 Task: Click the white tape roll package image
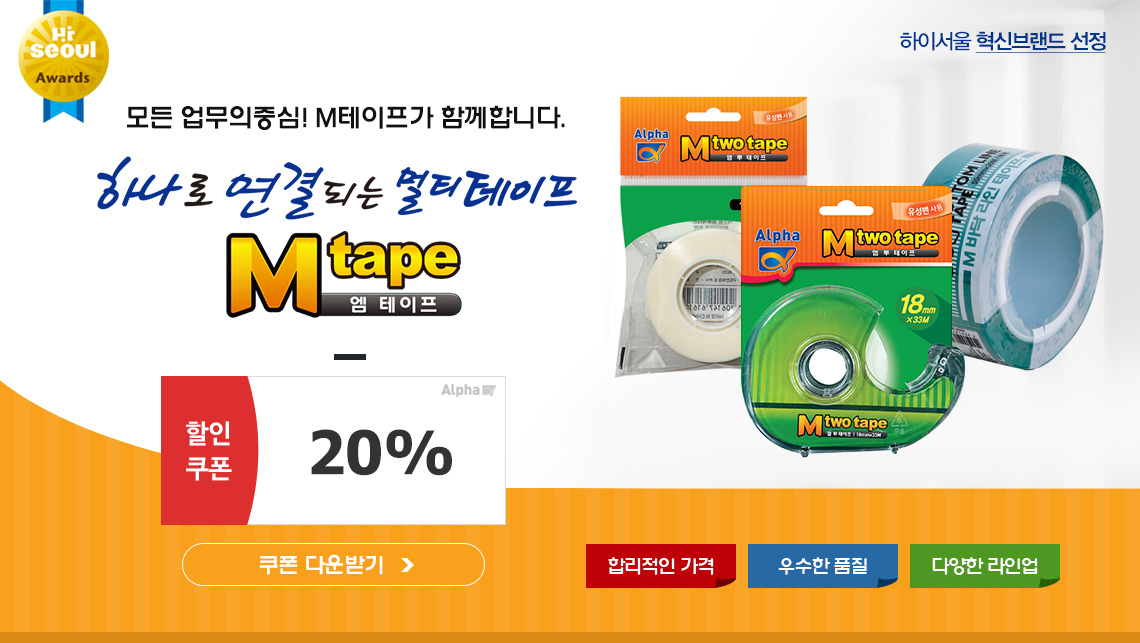tap(680, 237)
